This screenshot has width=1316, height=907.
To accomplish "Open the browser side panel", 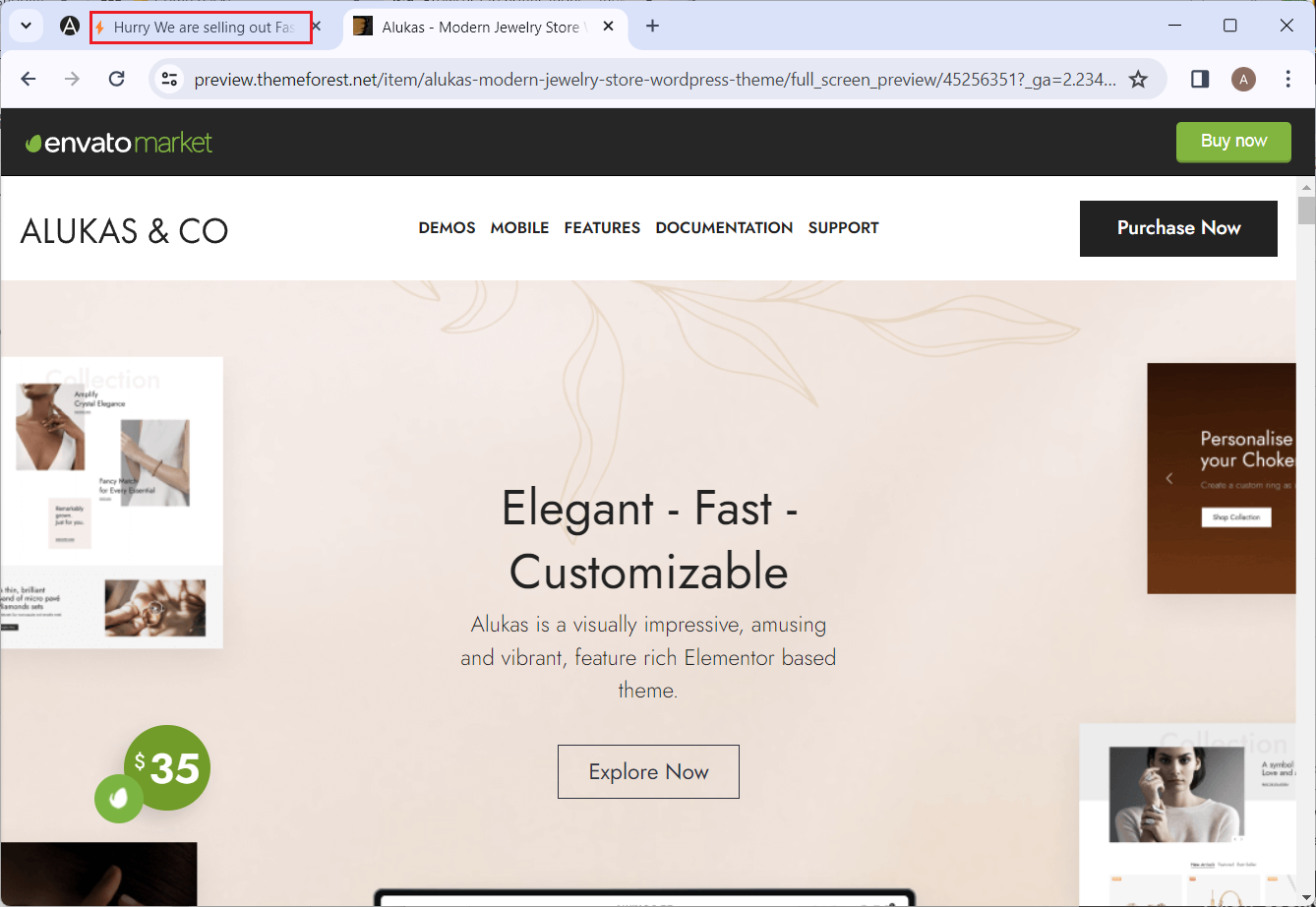I will click(x=1199, y=79).
